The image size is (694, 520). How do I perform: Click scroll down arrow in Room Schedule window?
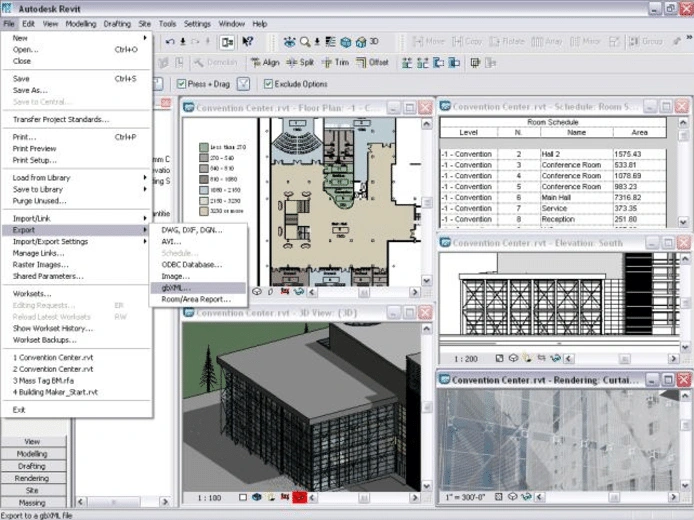coord(683,221)
